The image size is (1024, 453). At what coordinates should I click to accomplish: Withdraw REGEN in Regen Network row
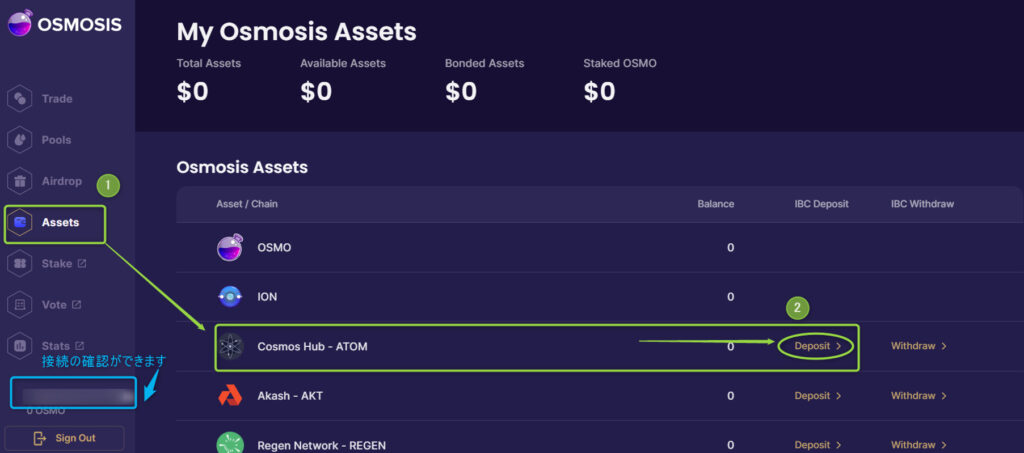click(x=919, y=445)
